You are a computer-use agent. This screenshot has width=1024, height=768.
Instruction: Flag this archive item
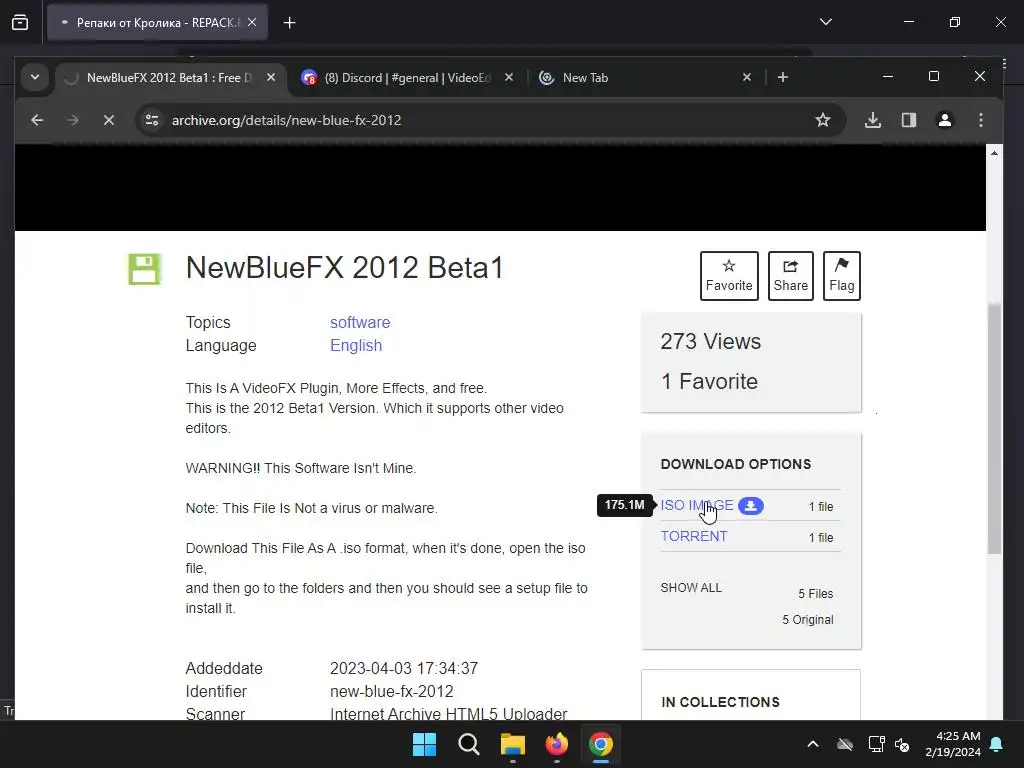(841, 276)
